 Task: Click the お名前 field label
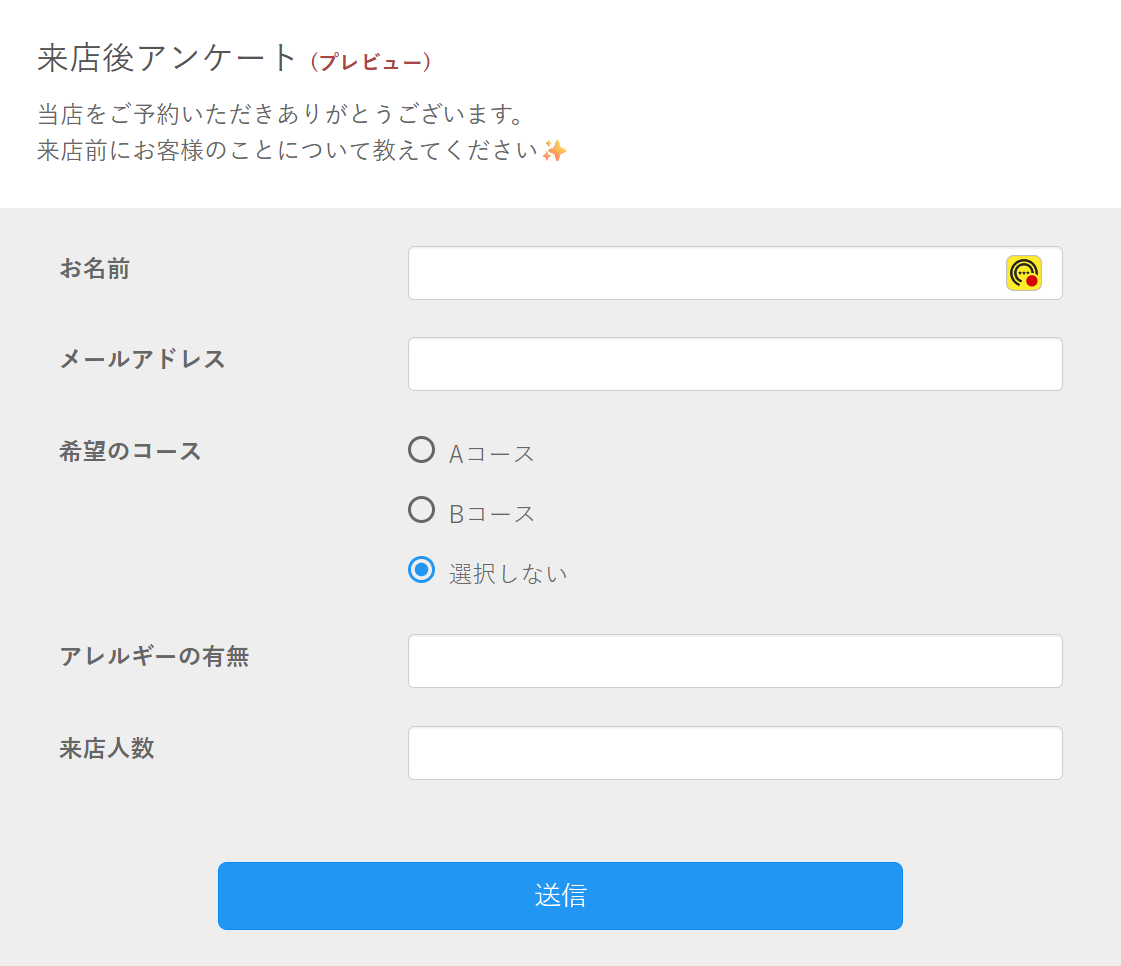[95, 269]
